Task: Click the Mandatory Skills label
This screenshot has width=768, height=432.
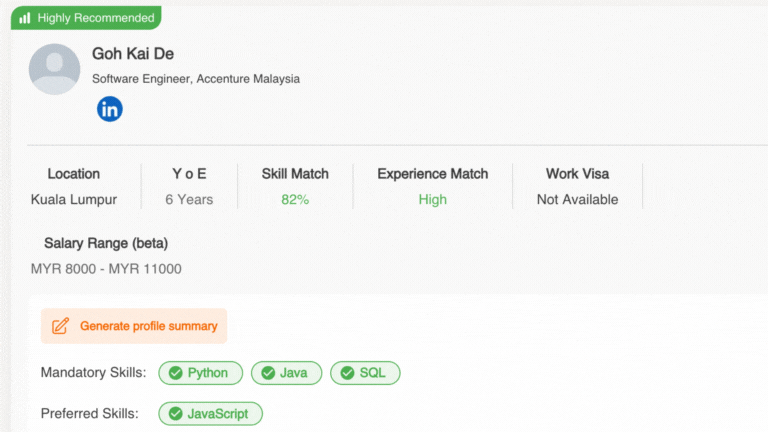Action: (93, 373)
